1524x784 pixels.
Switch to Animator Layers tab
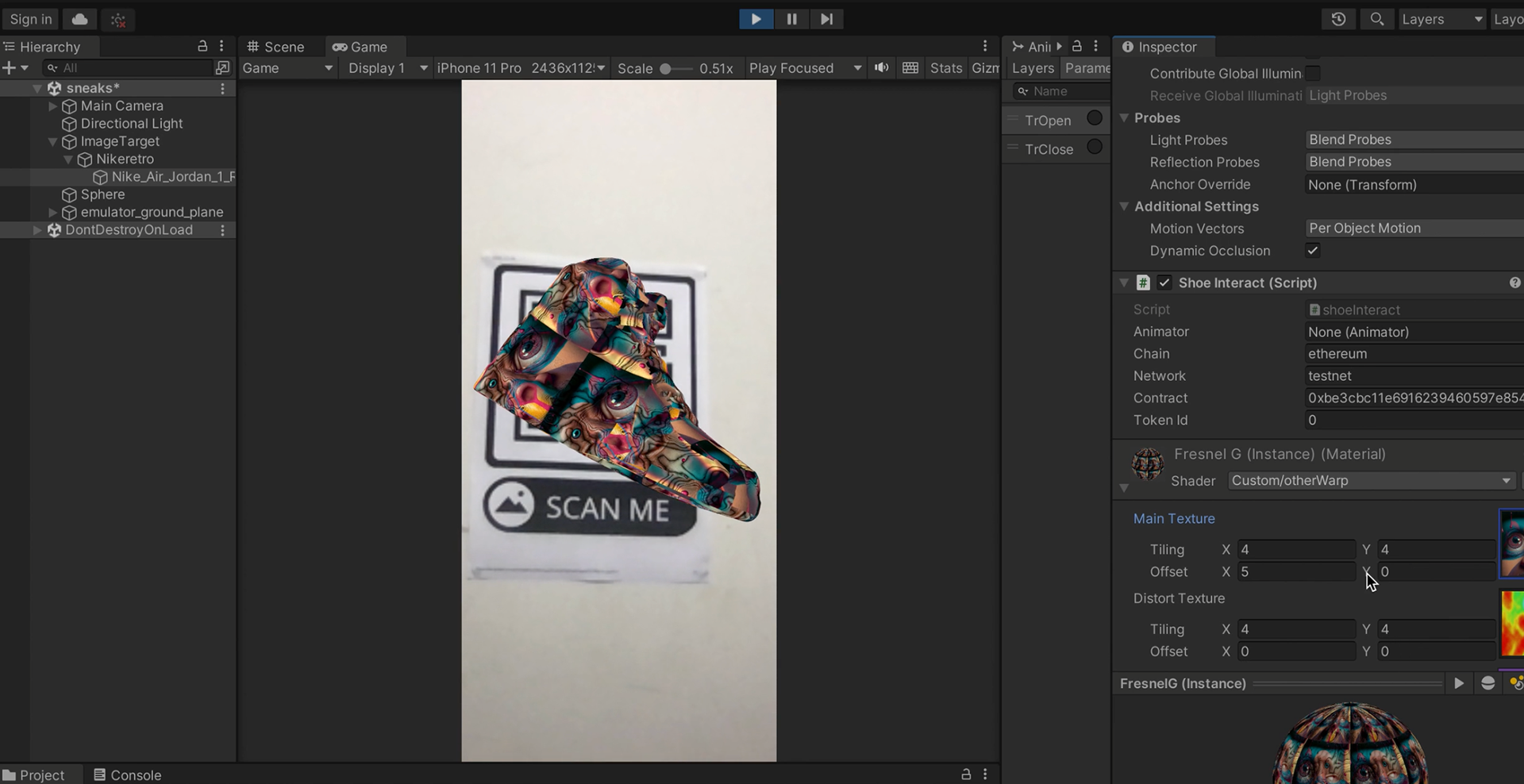(1033, 68)
